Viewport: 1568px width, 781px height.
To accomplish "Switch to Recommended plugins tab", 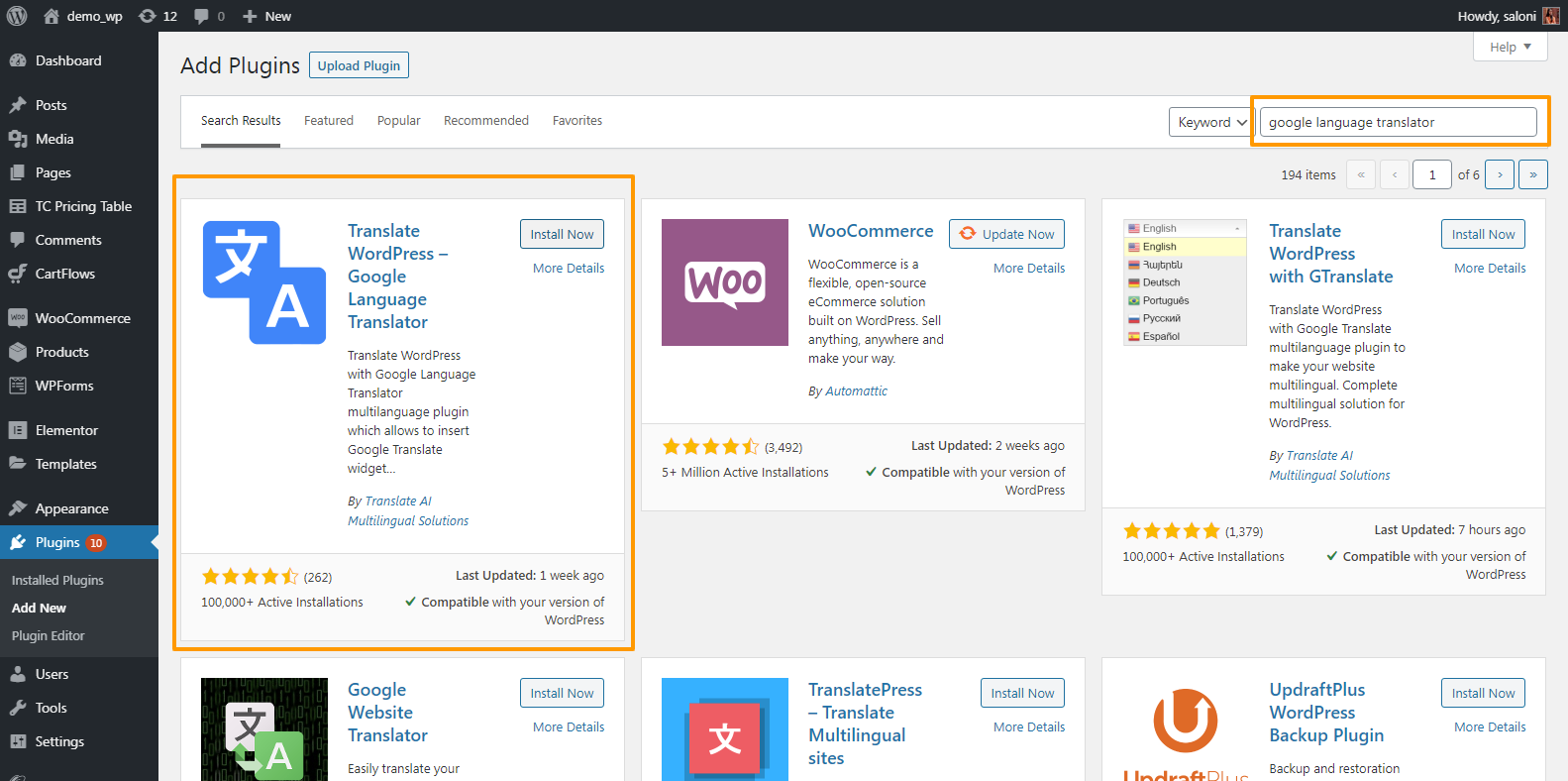I will [x=486, y=121].
